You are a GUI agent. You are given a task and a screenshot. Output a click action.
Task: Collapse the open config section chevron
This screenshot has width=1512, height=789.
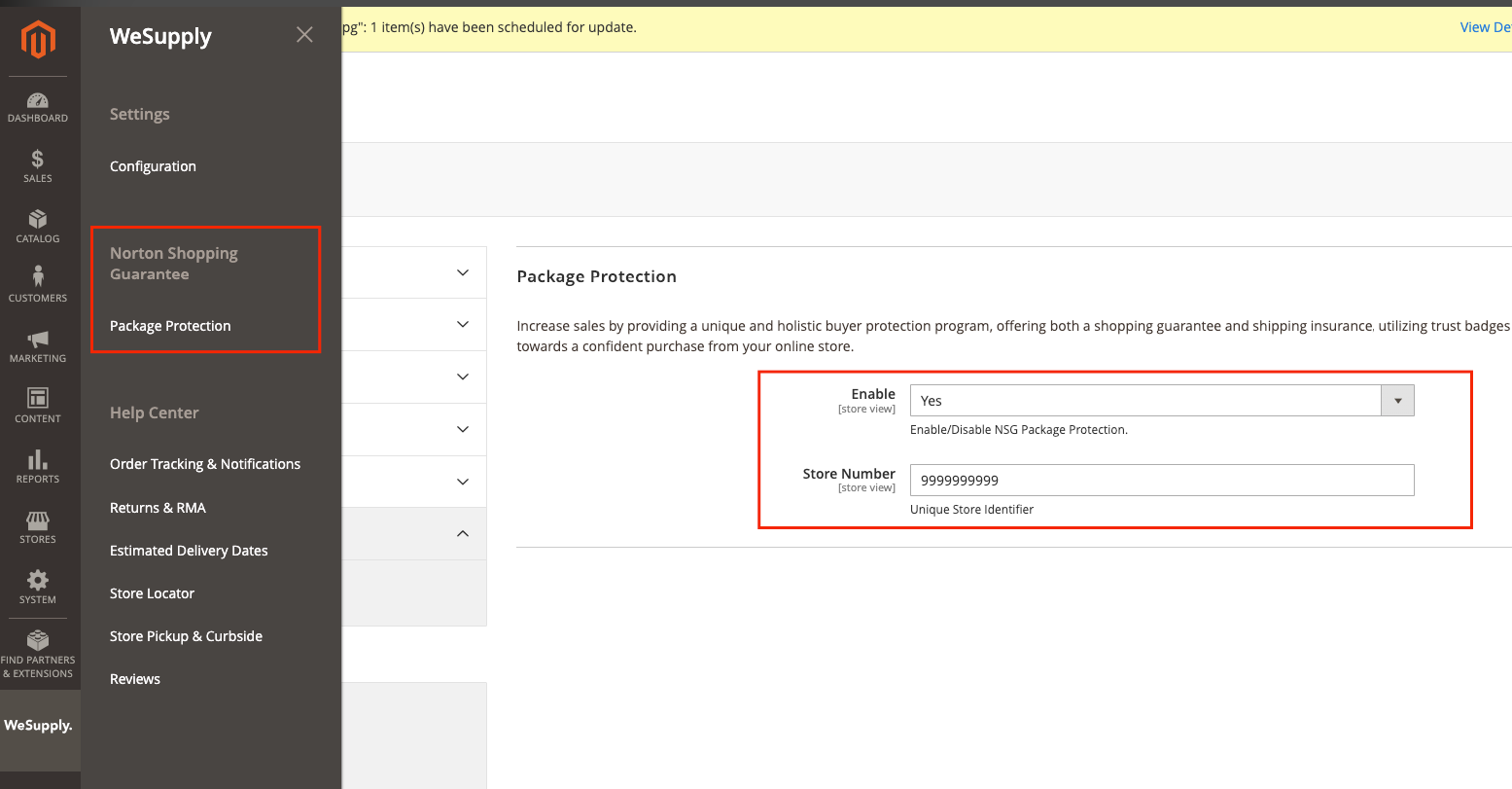463,533
